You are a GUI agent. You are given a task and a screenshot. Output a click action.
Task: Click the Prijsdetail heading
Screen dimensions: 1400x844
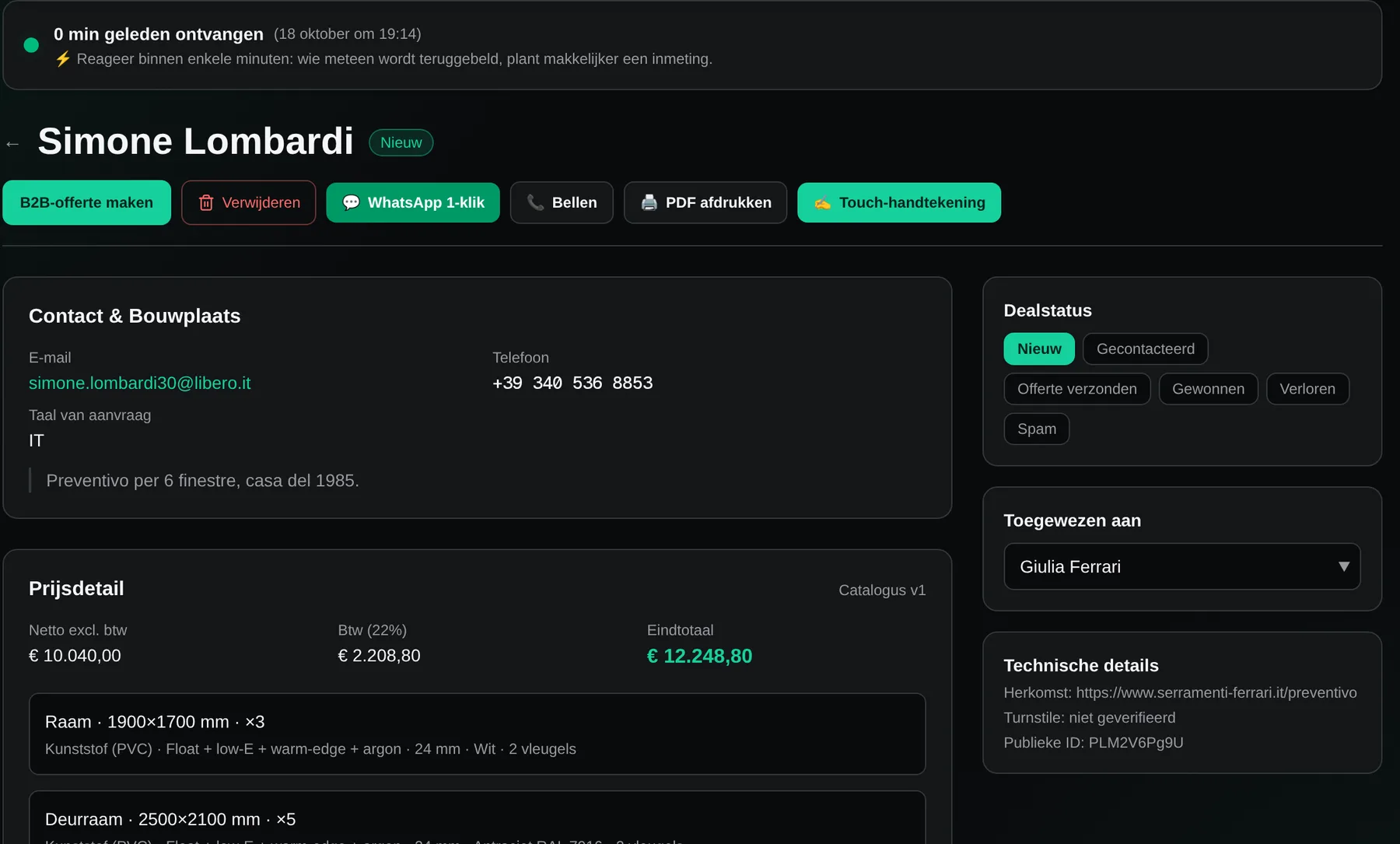pos(76,589)
